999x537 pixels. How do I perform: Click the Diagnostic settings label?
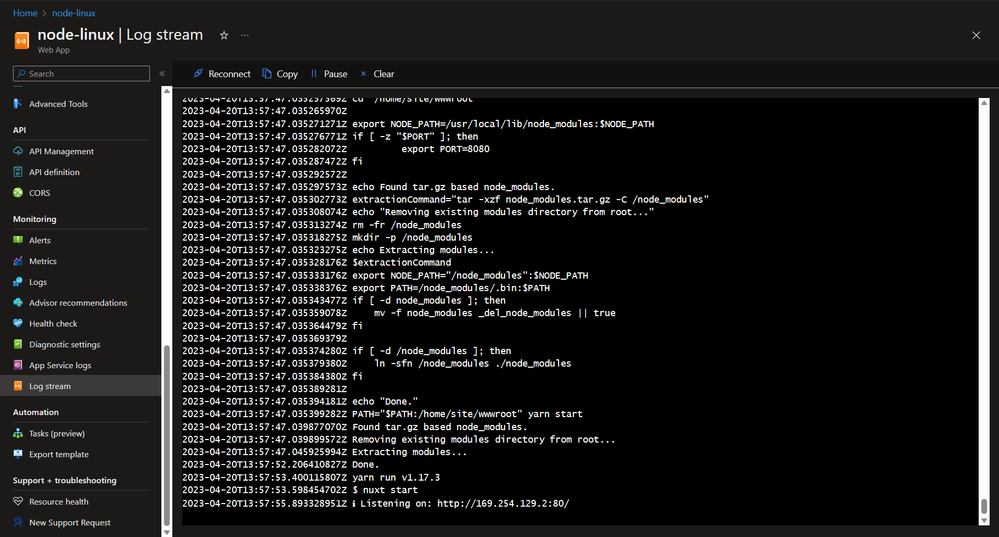64,344
